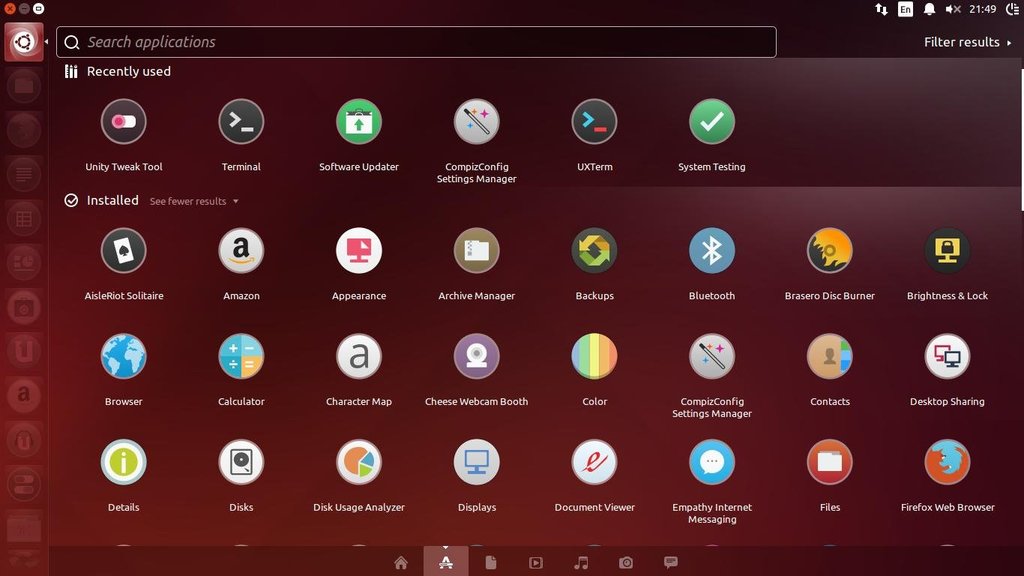The width and height of the screenshot is (1024, 576).
Task: Select the Applications lens tab
Action: point(446,562)
